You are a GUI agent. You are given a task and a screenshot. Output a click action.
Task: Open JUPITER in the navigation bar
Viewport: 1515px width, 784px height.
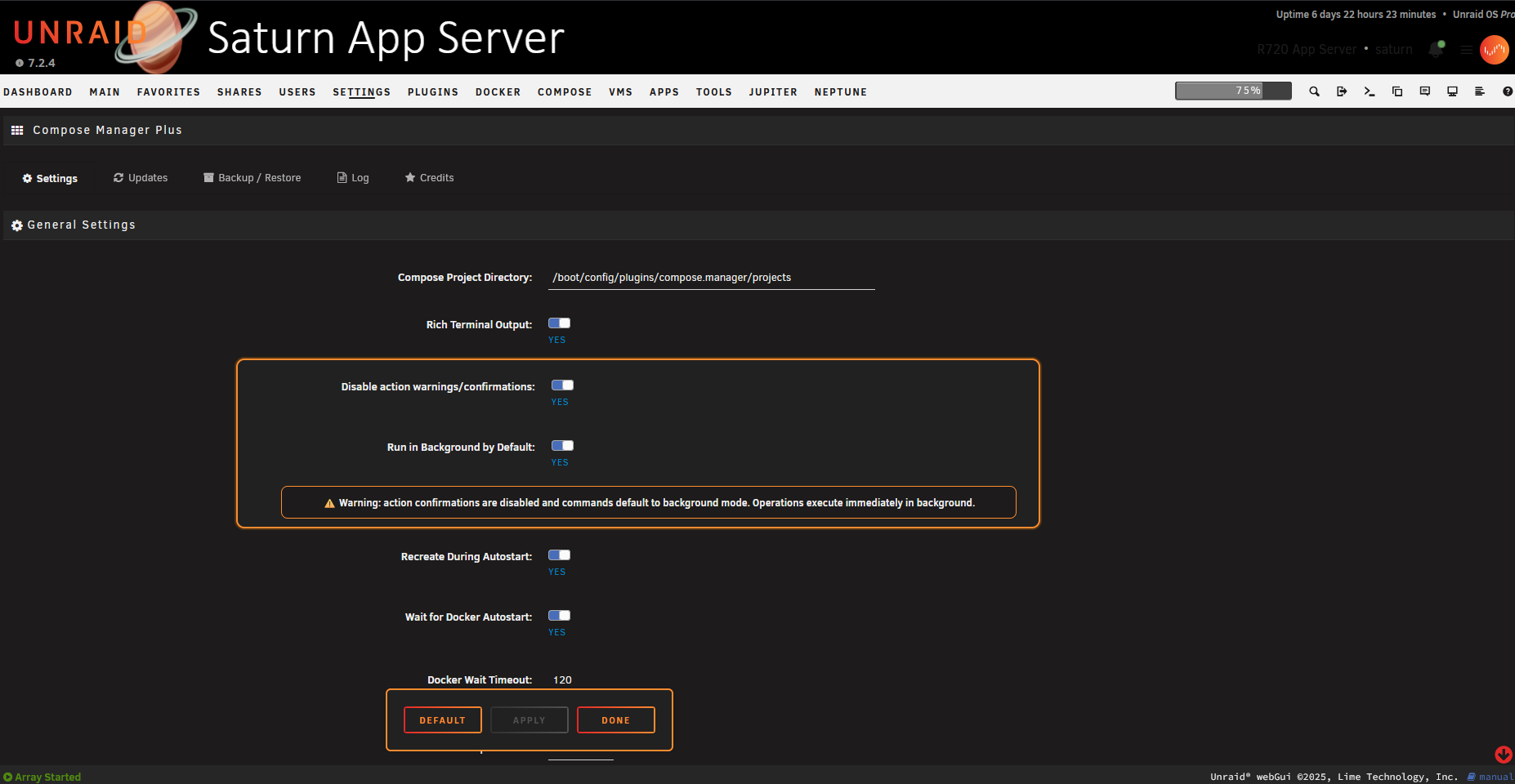[x=773, y=92]
